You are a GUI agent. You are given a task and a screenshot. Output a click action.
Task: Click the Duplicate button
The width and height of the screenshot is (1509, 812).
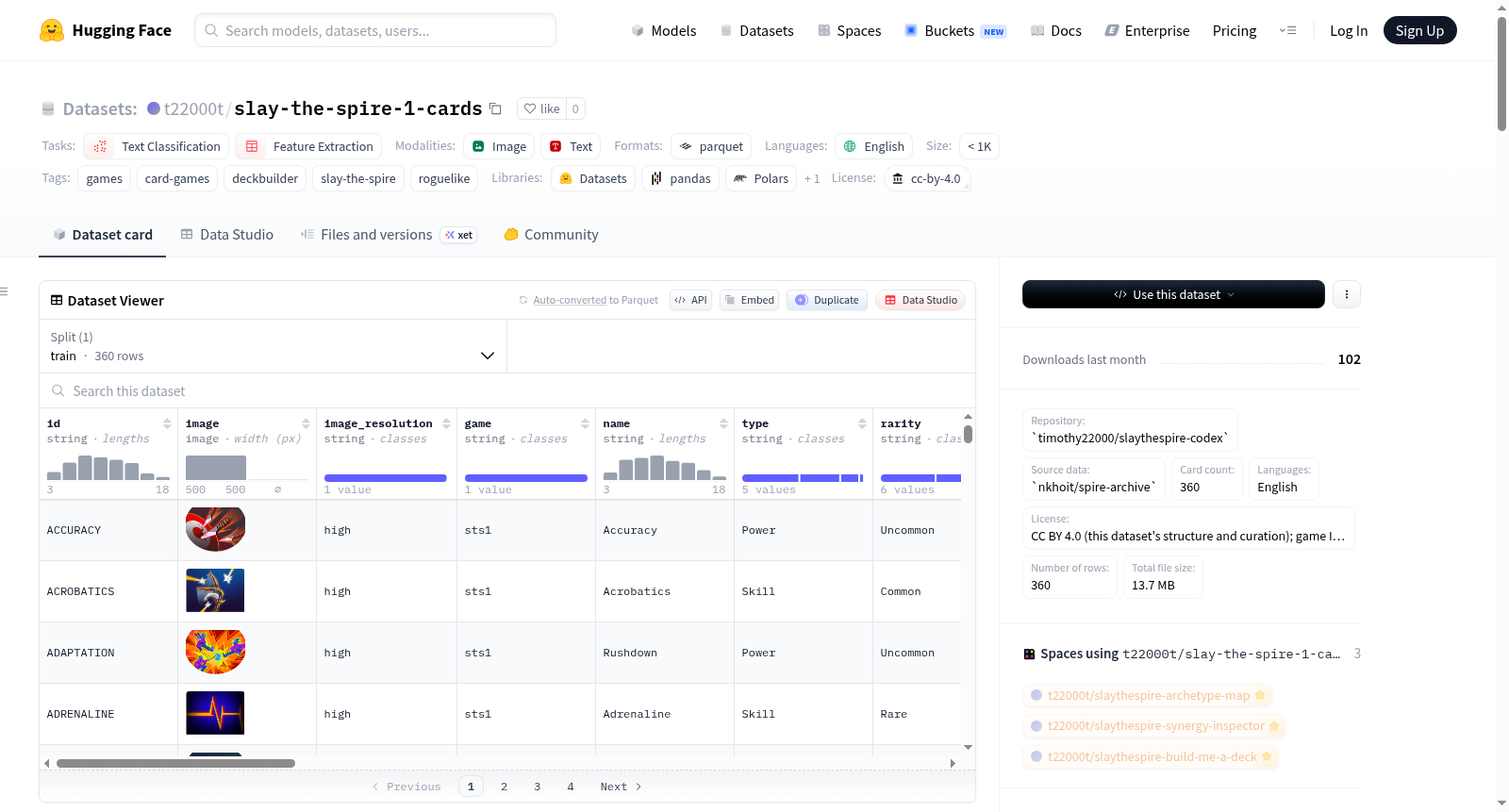pos(826,300)
